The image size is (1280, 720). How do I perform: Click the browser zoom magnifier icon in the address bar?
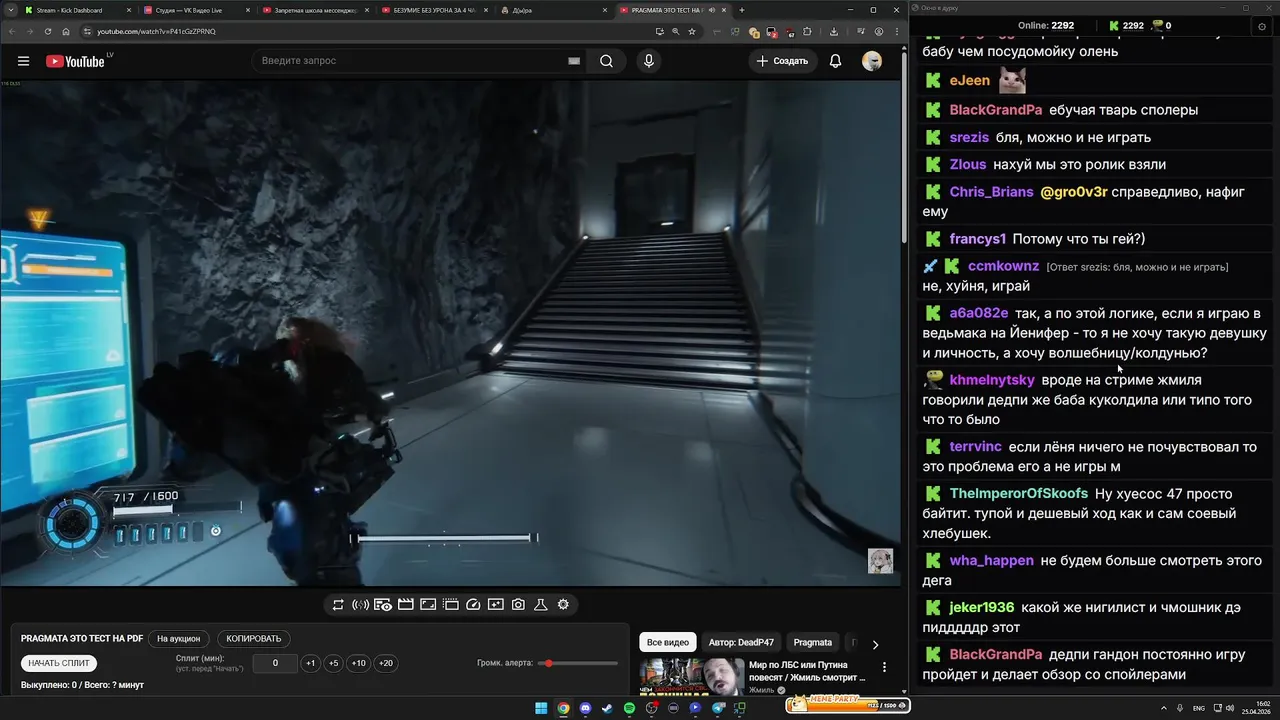point(676,31)
